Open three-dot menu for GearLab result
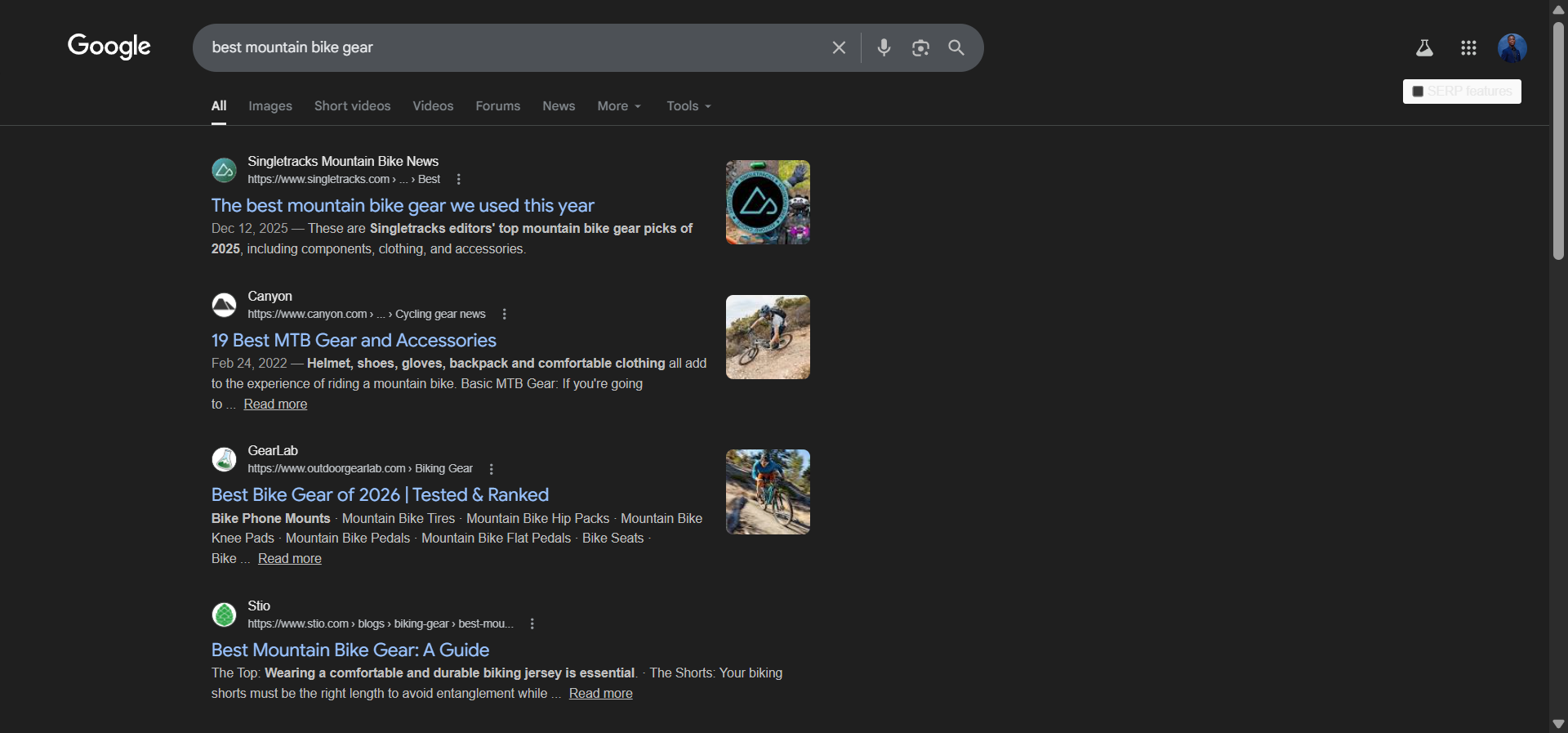The height and width of the screenshot is (733, 1568). (492, 469)
